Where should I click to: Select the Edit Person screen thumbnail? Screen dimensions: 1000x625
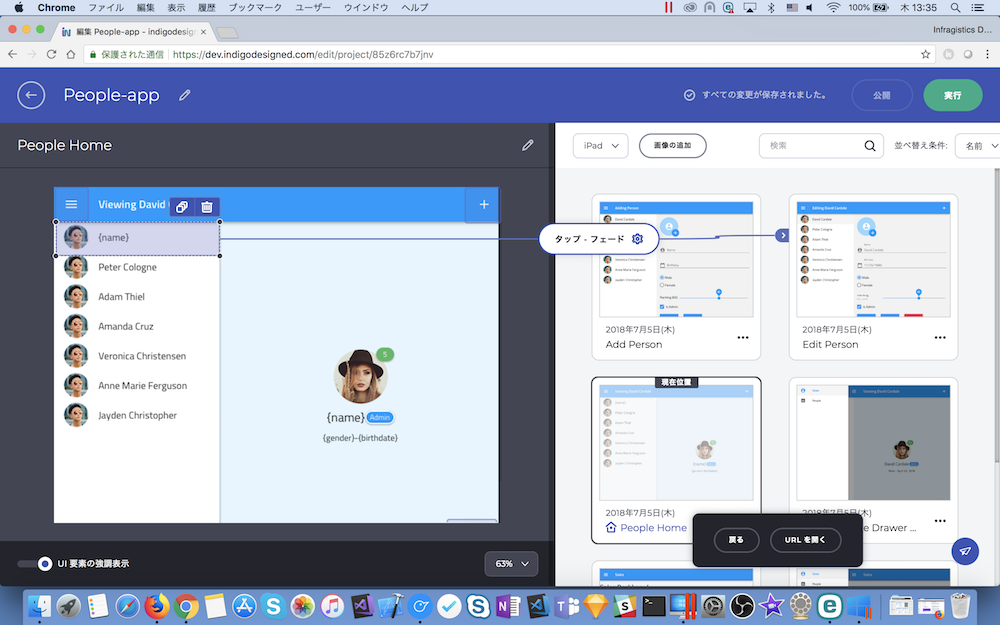(872, 258)
